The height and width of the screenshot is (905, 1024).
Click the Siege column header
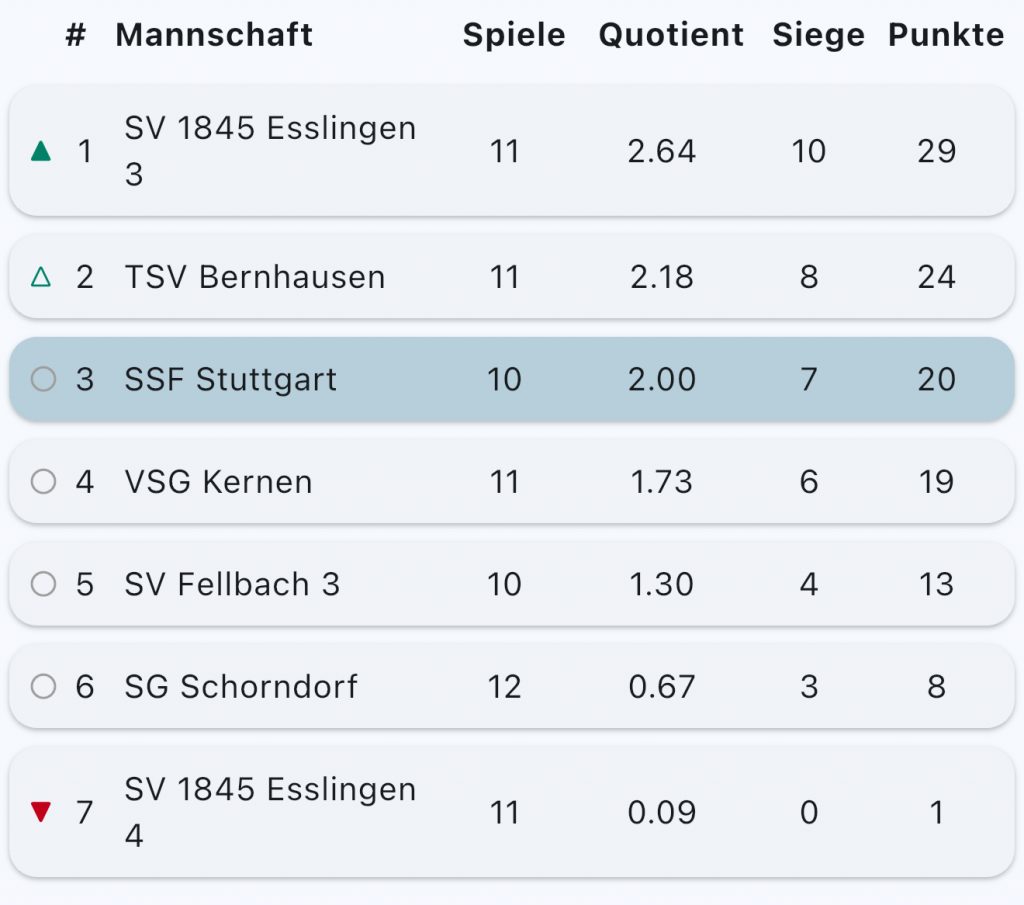pos(818,35)
